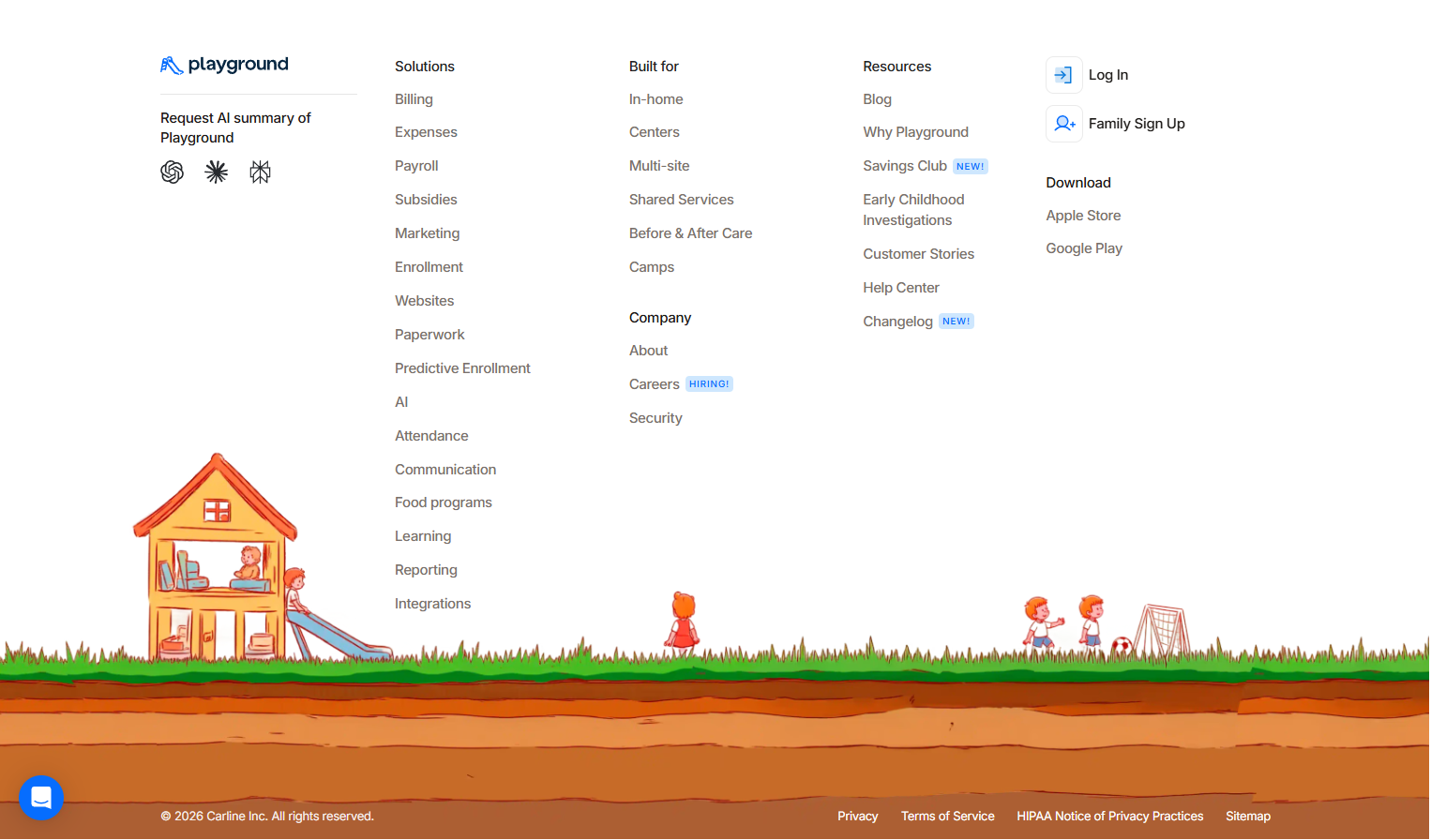View the Changelog
The width and height of the screenshot is (1431, 840).
click(x=897, y=322)
